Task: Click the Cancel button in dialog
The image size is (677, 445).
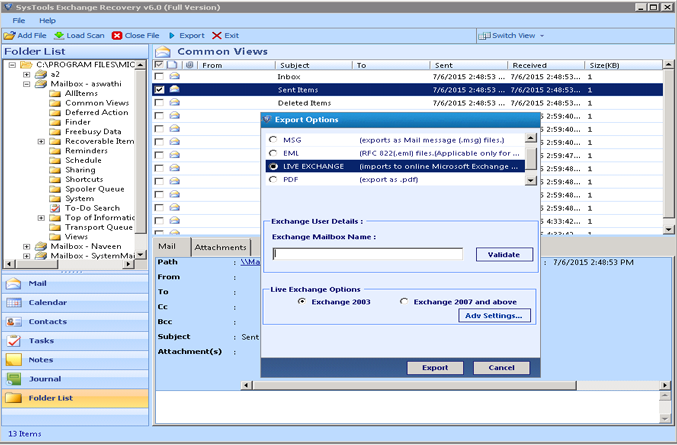Action: tap(501, 368)
